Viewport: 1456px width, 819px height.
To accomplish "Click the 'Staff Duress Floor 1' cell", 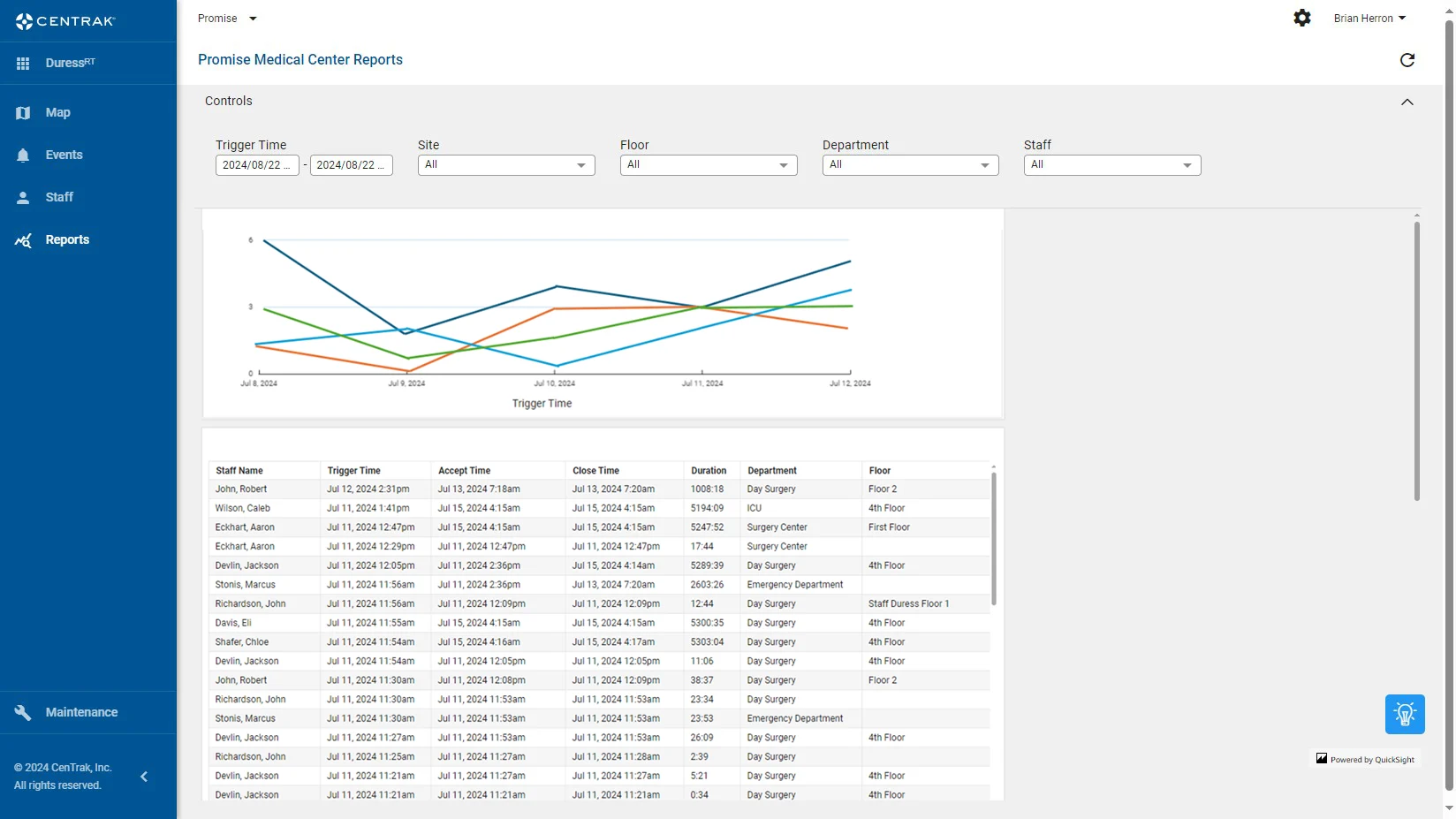I will (908, 604).
